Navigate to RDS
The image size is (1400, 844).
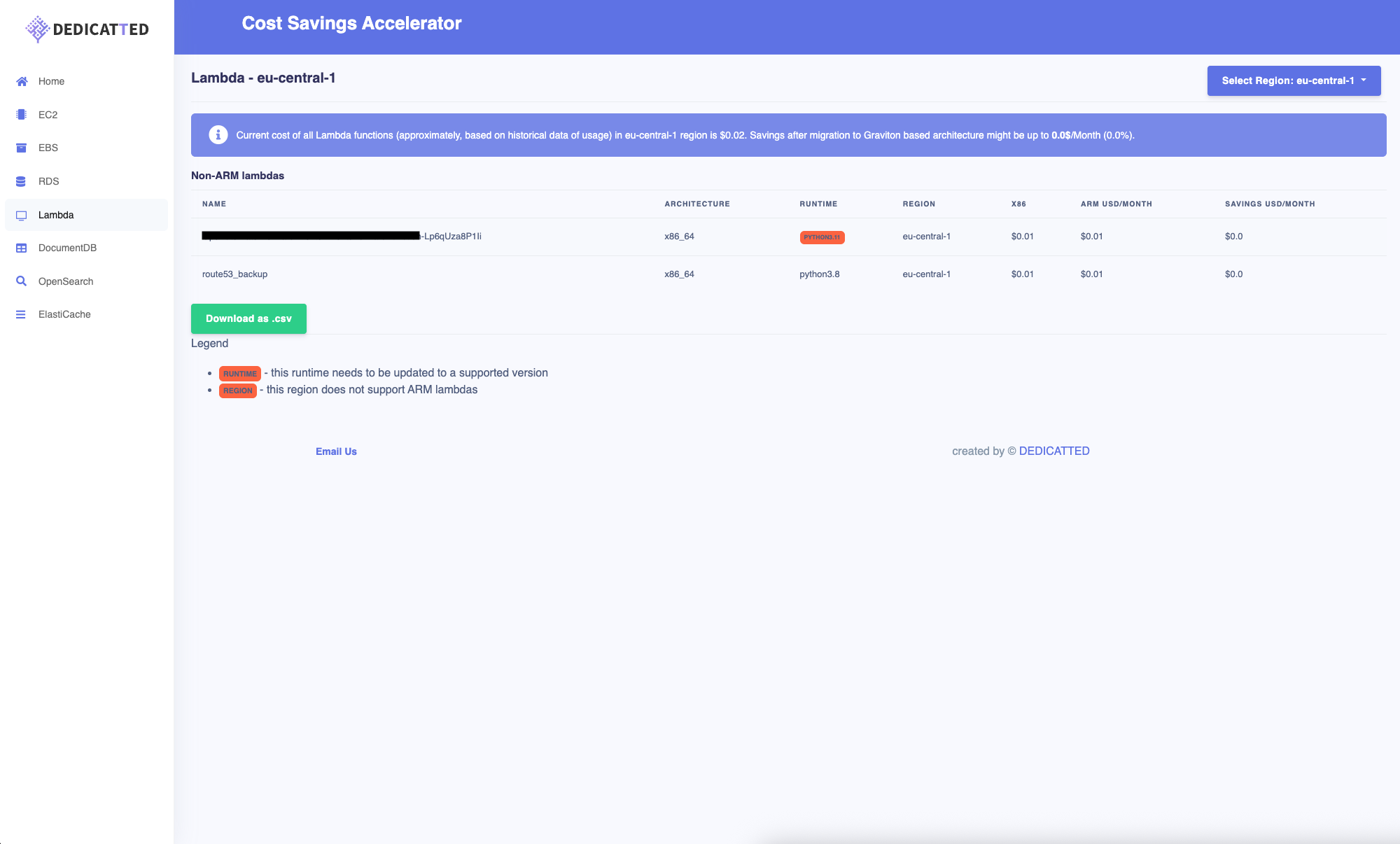tap(86, 181)
